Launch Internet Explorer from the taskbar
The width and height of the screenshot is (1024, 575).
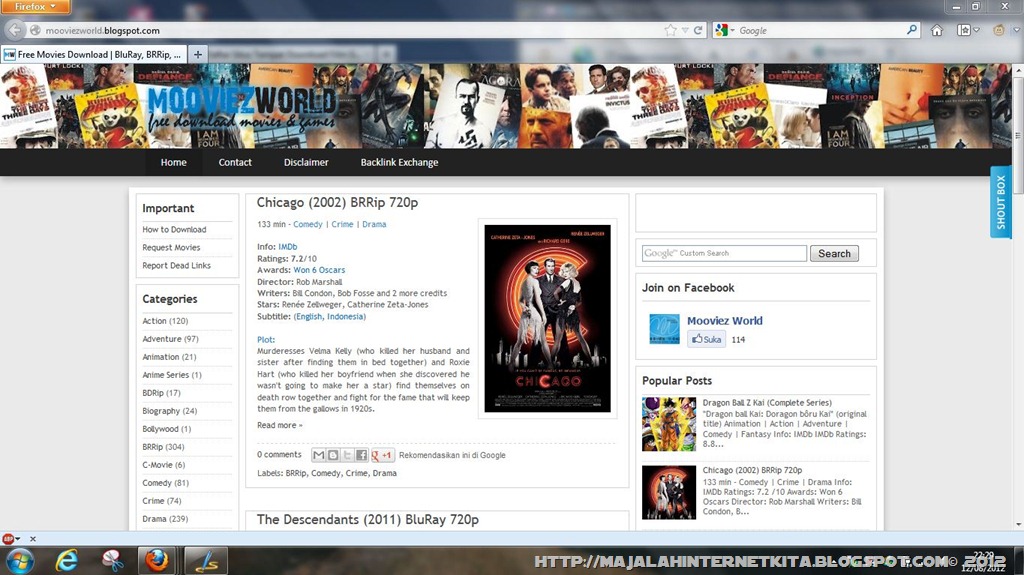[x=67, y=561]
